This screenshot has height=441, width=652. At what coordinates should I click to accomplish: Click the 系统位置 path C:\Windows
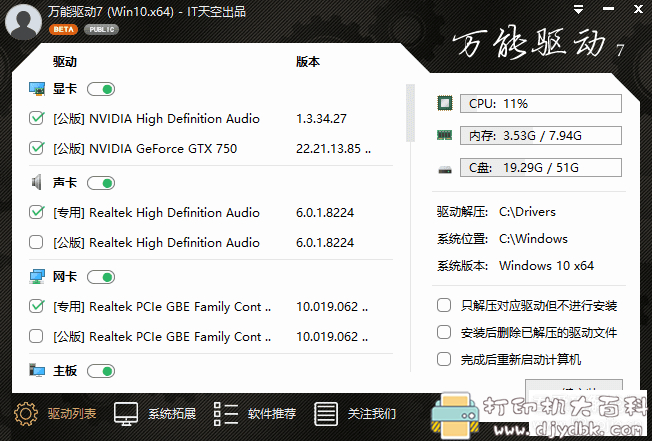tap(533, 239)
